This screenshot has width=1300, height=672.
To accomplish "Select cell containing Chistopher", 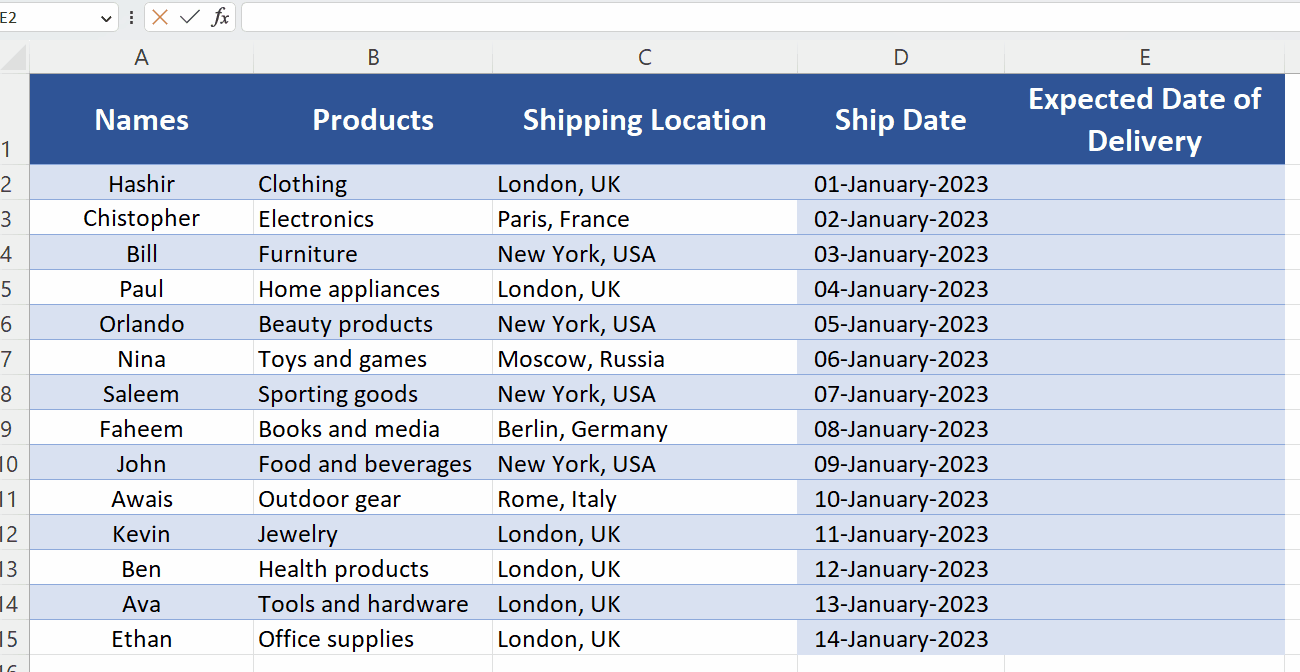I will (x=141, y=218).
